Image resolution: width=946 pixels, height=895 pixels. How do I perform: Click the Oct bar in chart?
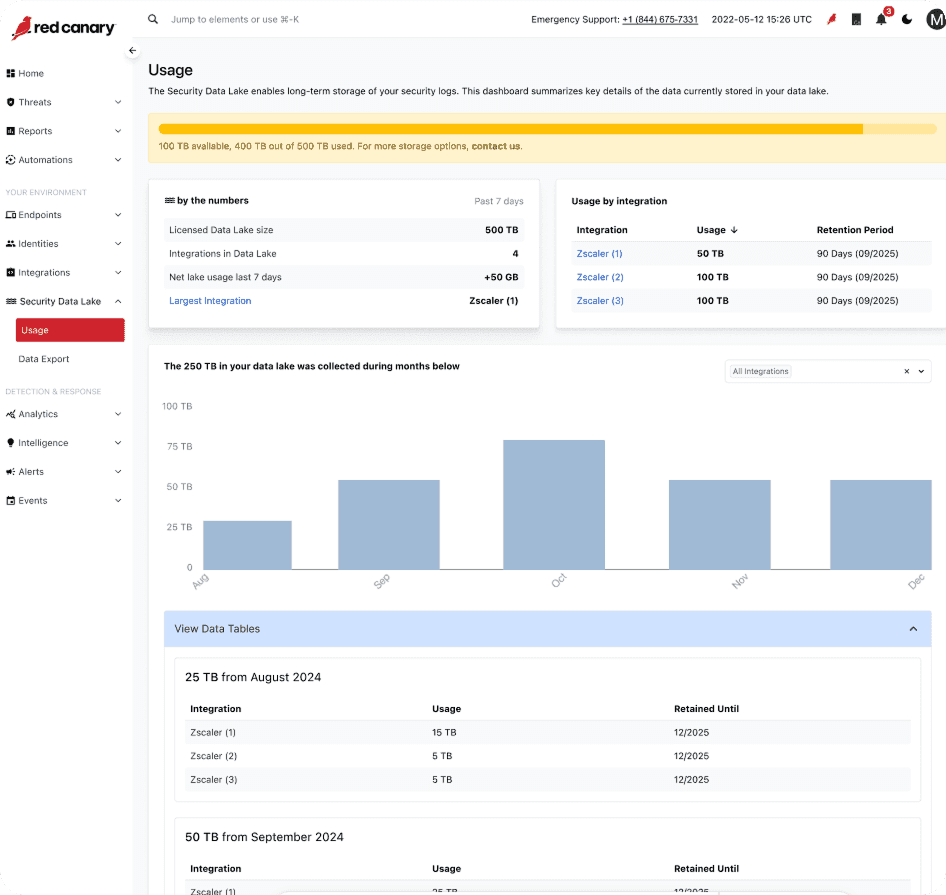tap(554, 505)
